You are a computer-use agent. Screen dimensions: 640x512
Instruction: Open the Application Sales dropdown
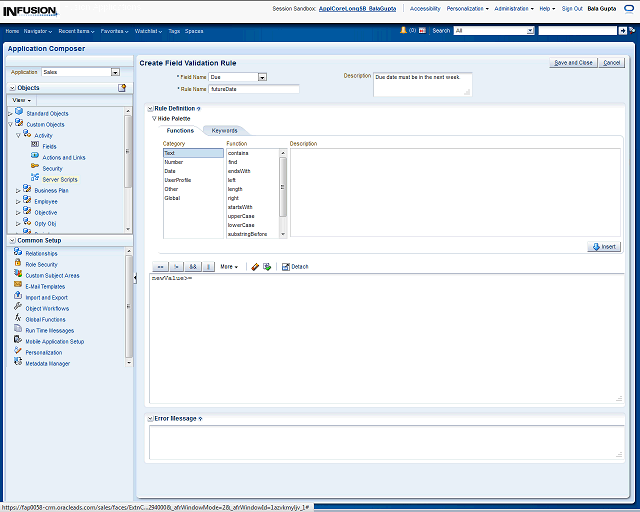click(115, 72)
